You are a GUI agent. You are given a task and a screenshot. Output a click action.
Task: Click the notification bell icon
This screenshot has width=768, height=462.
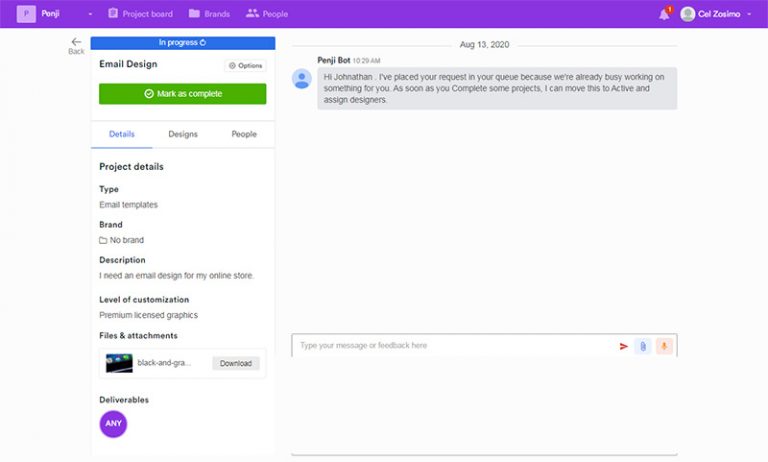coord(664,14)
